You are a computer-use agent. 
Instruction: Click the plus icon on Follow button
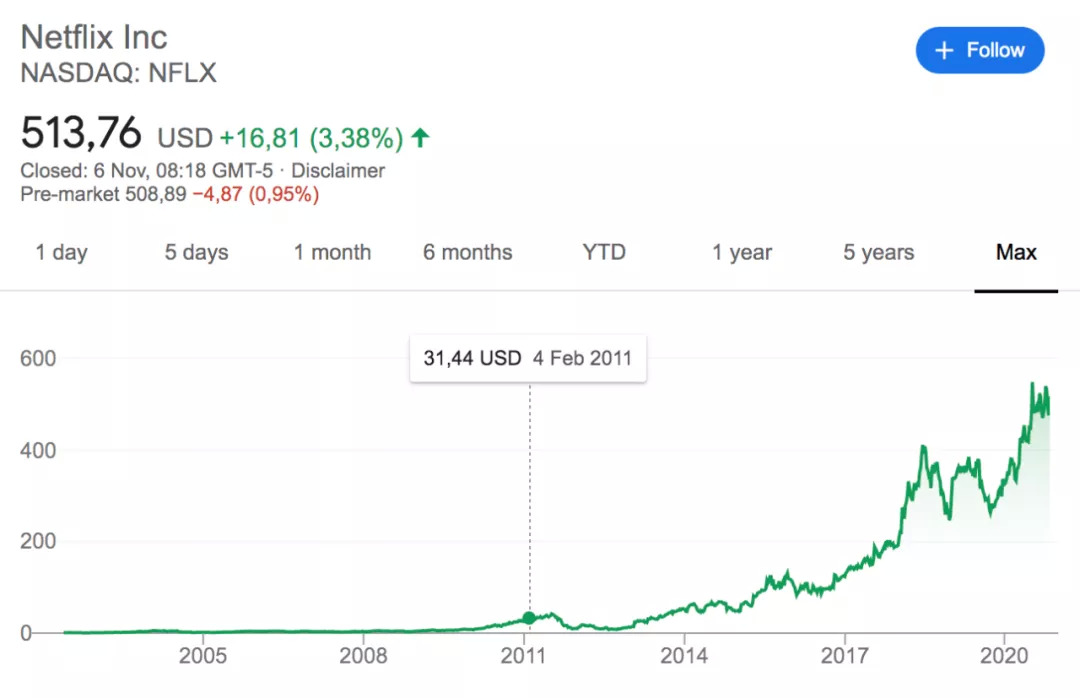pos(944,50)
